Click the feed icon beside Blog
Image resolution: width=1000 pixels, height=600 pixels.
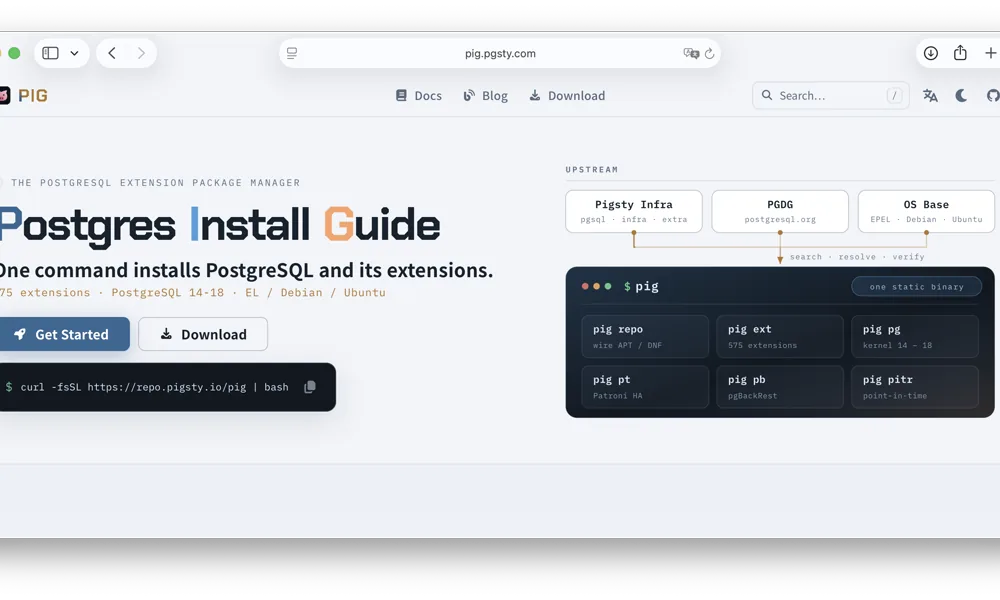469,95
